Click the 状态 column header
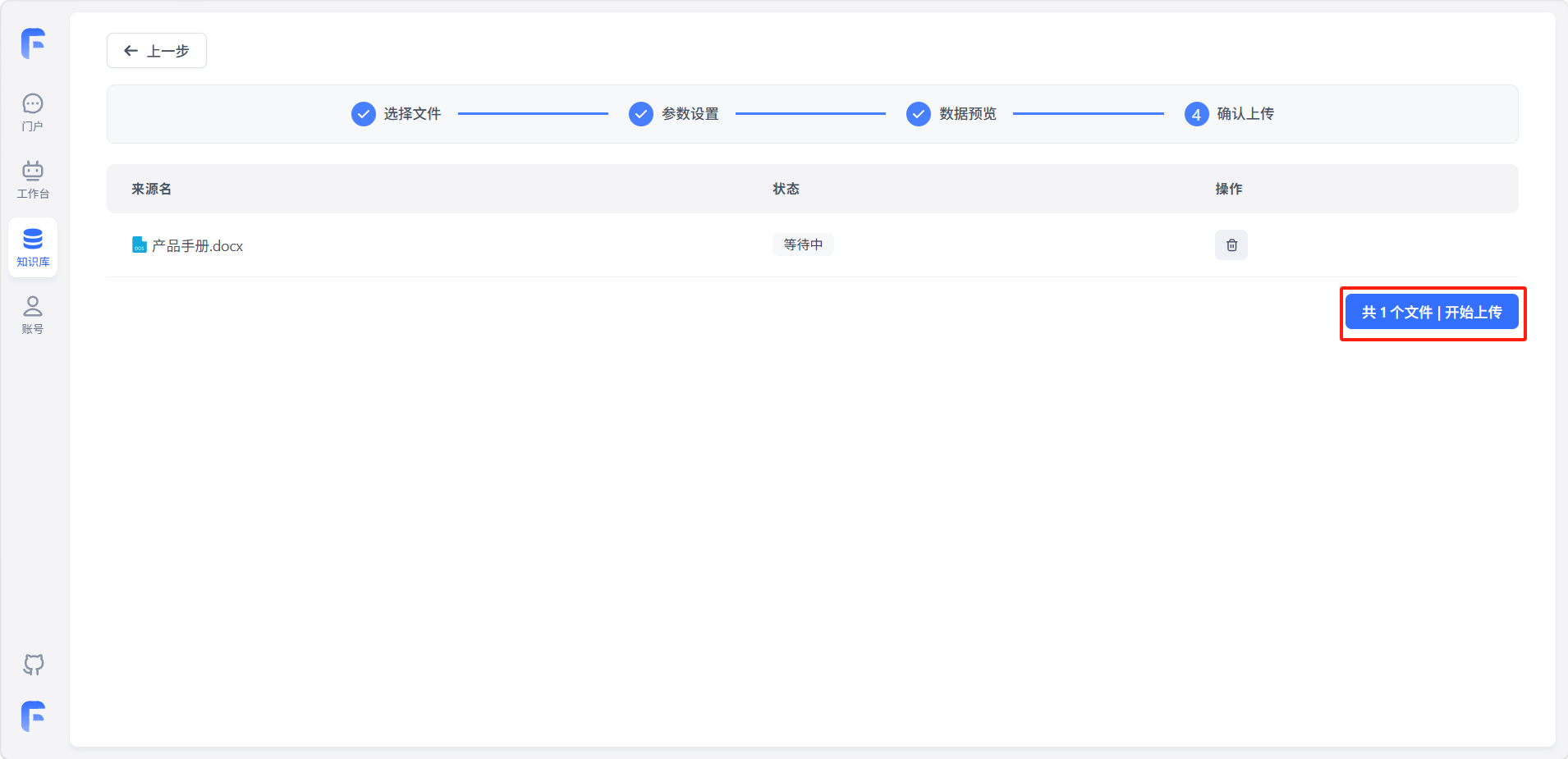The width and height of the screenshot is (1568, 759). pyautogui.click(x=786, y=189)
